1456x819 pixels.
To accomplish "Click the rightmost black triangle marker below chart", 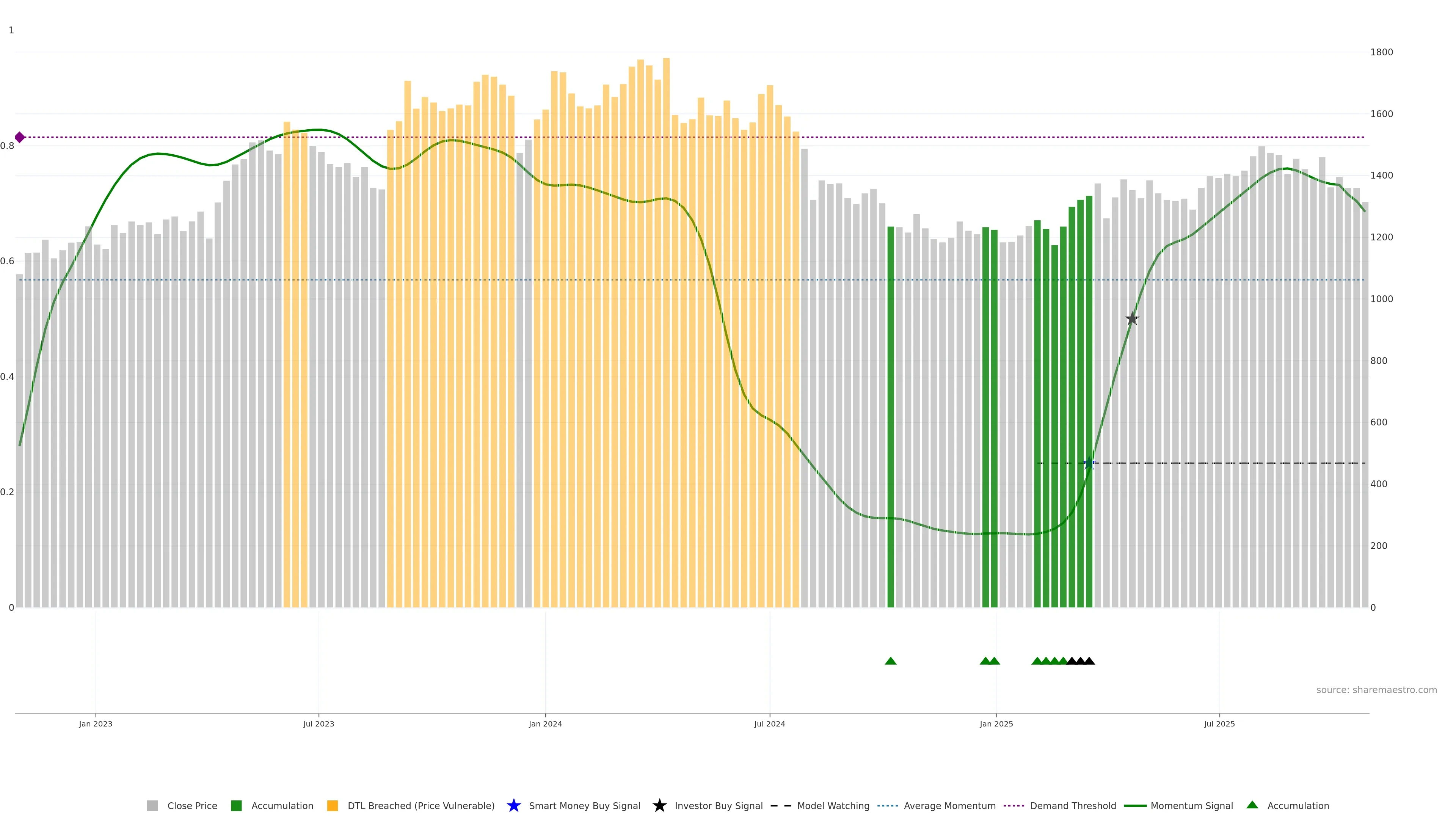I will pos(1089,661).
